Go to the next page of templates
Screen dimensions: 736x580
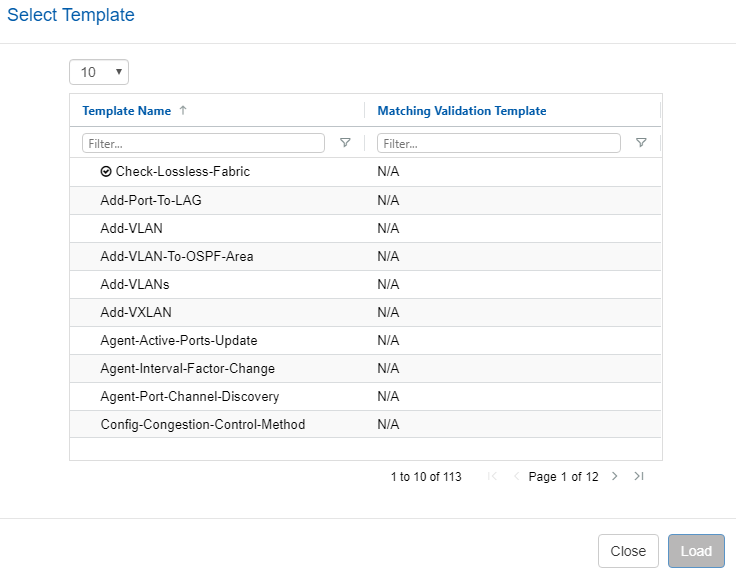tap(615, 477)
